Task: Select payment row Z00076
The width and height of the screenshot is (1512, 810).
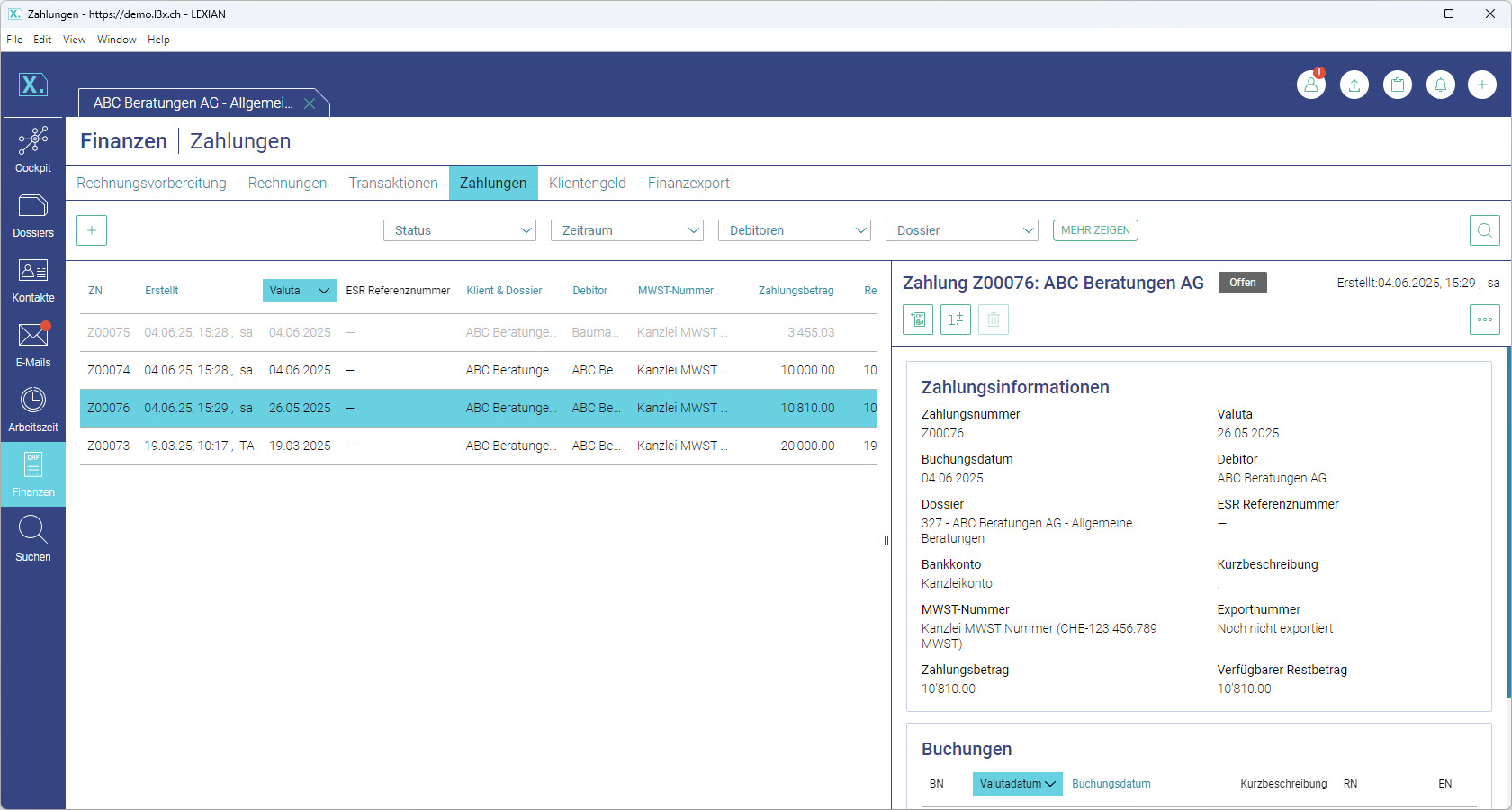Action: [x=479, y=408]
